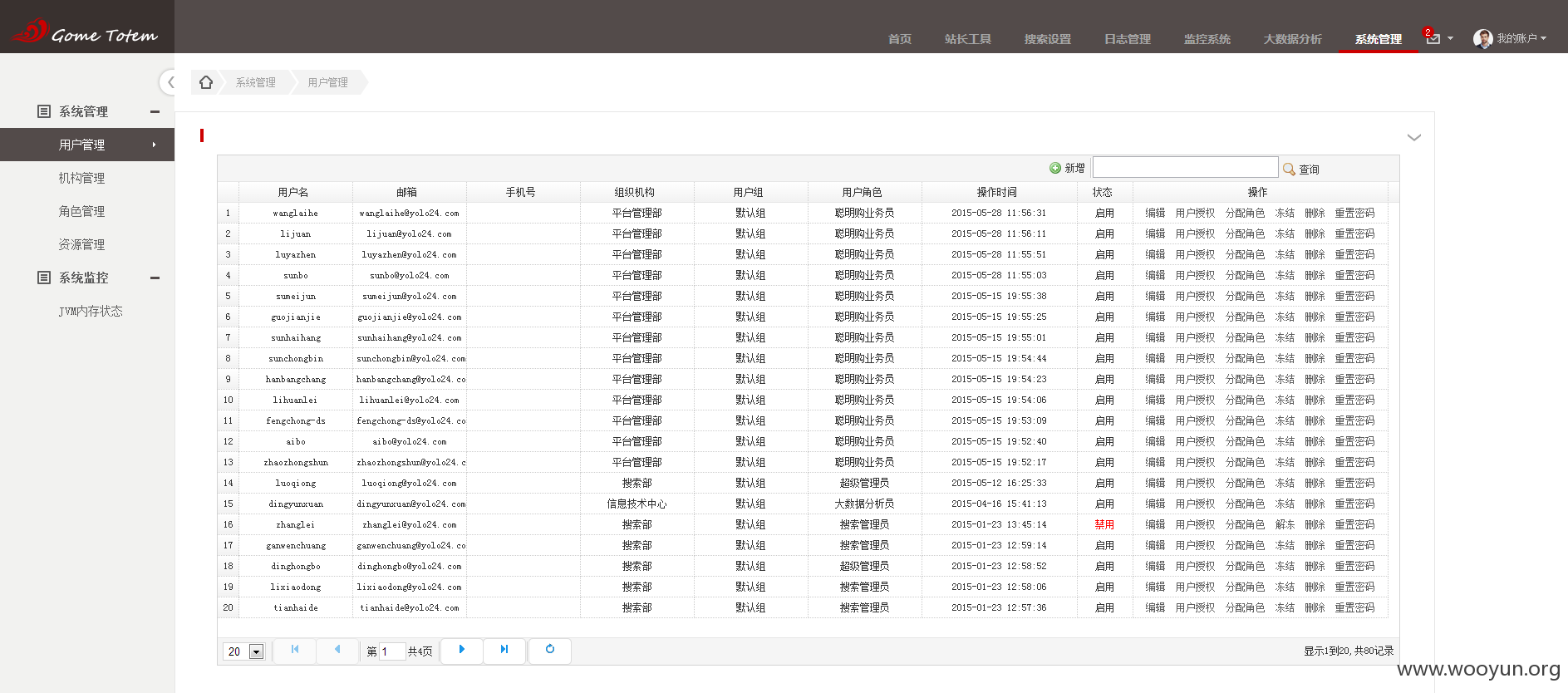This screenshot has height=693, width=1568.
Task: Click 信息技术中心 organization cell
Action: pyautogui.click(x=637, y=504)
